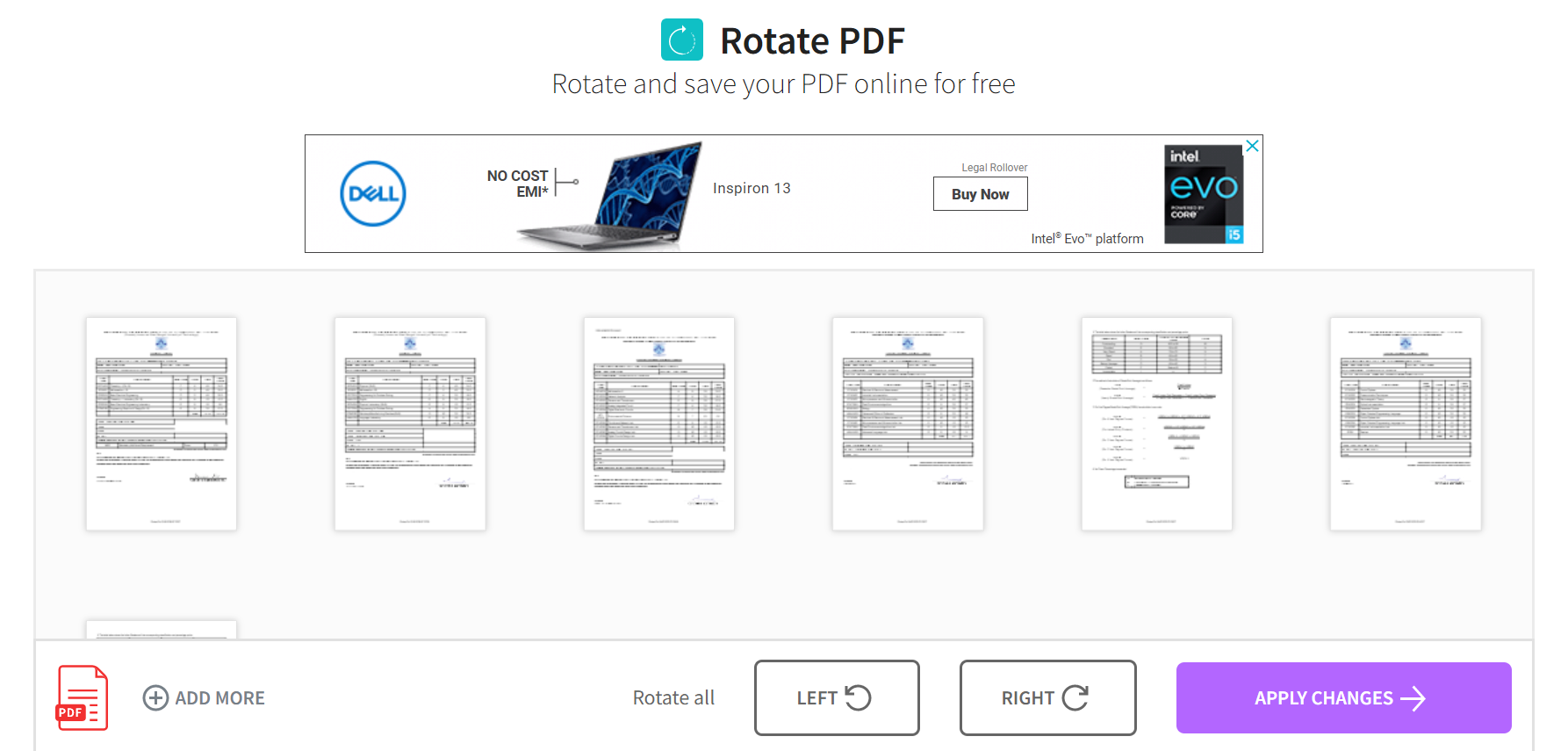
Task: Click the red PDF file icon
Action: tap(83, 698)
